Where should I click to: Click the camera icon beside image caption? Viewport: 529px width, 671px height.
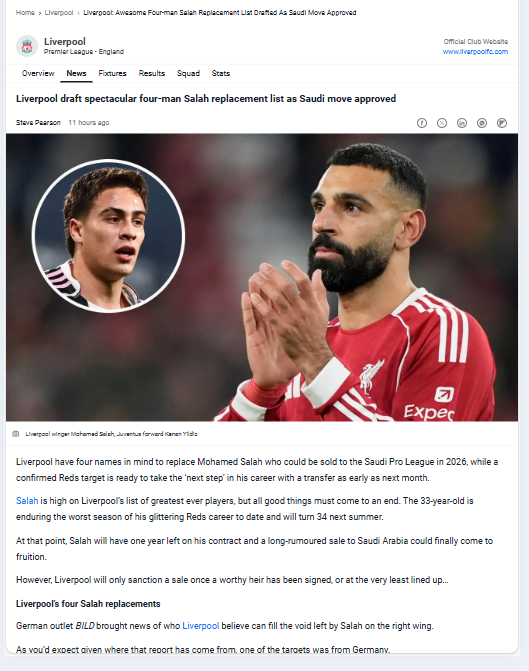click(16, 434)
